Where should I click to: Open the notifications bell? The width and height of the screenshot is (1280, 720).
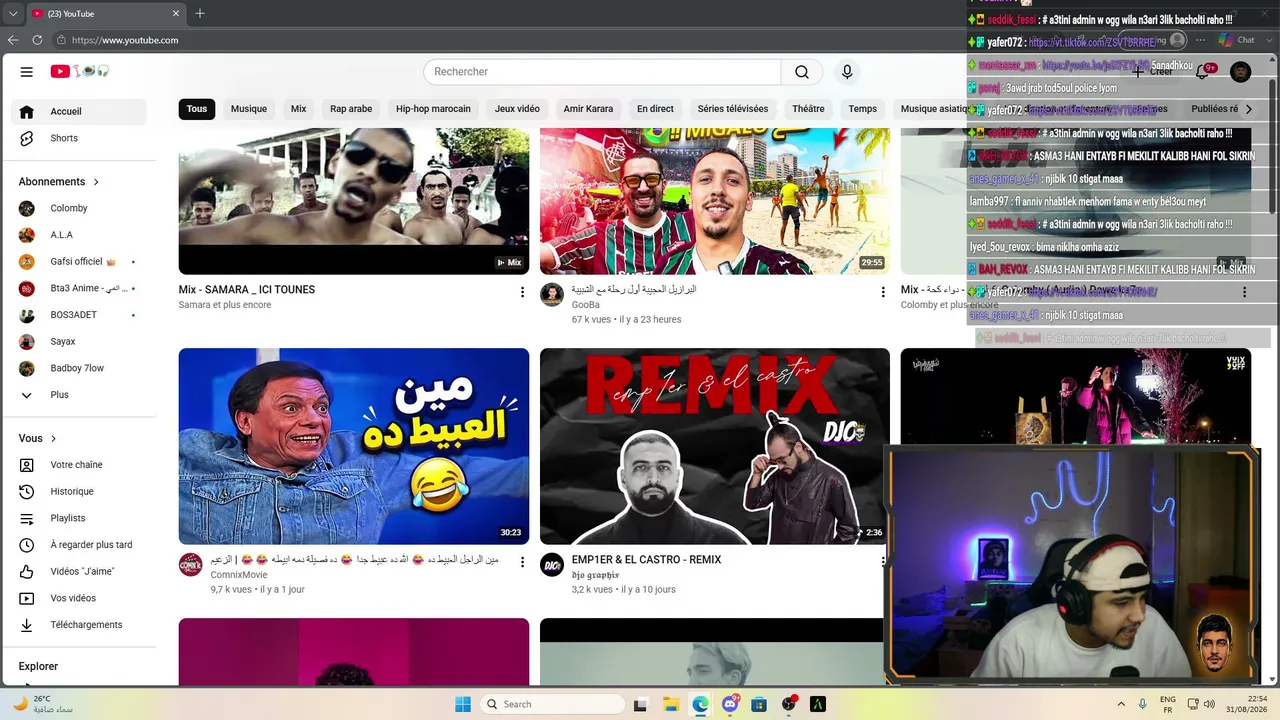(1203, 72)
